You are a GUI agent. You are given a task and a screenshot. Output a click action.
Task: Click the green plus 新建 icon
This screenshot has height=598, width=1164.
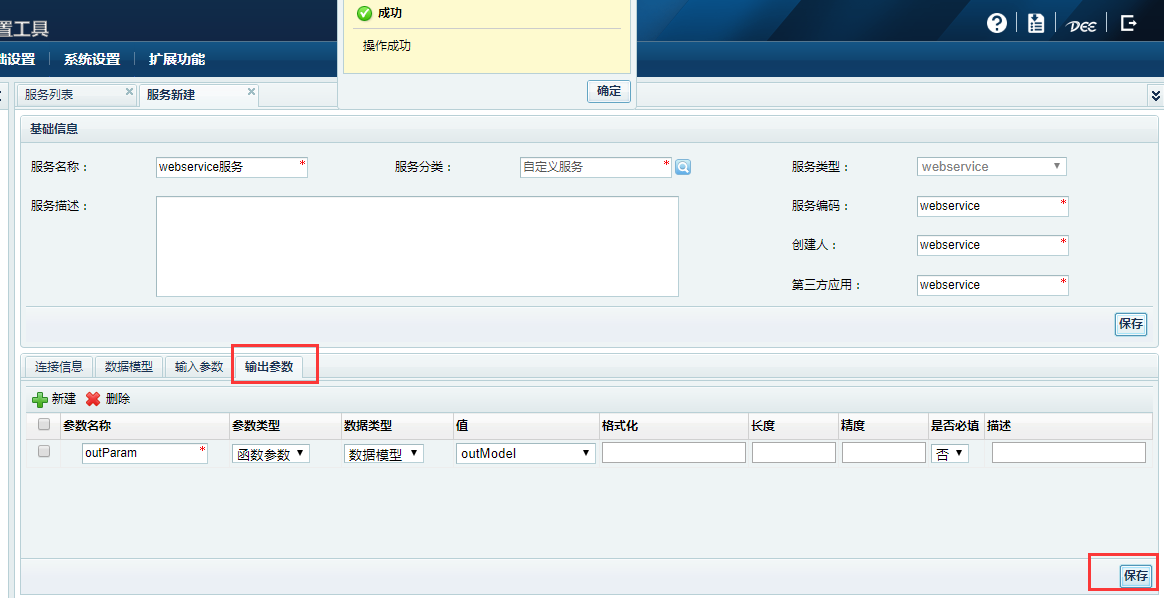(40, 399)
